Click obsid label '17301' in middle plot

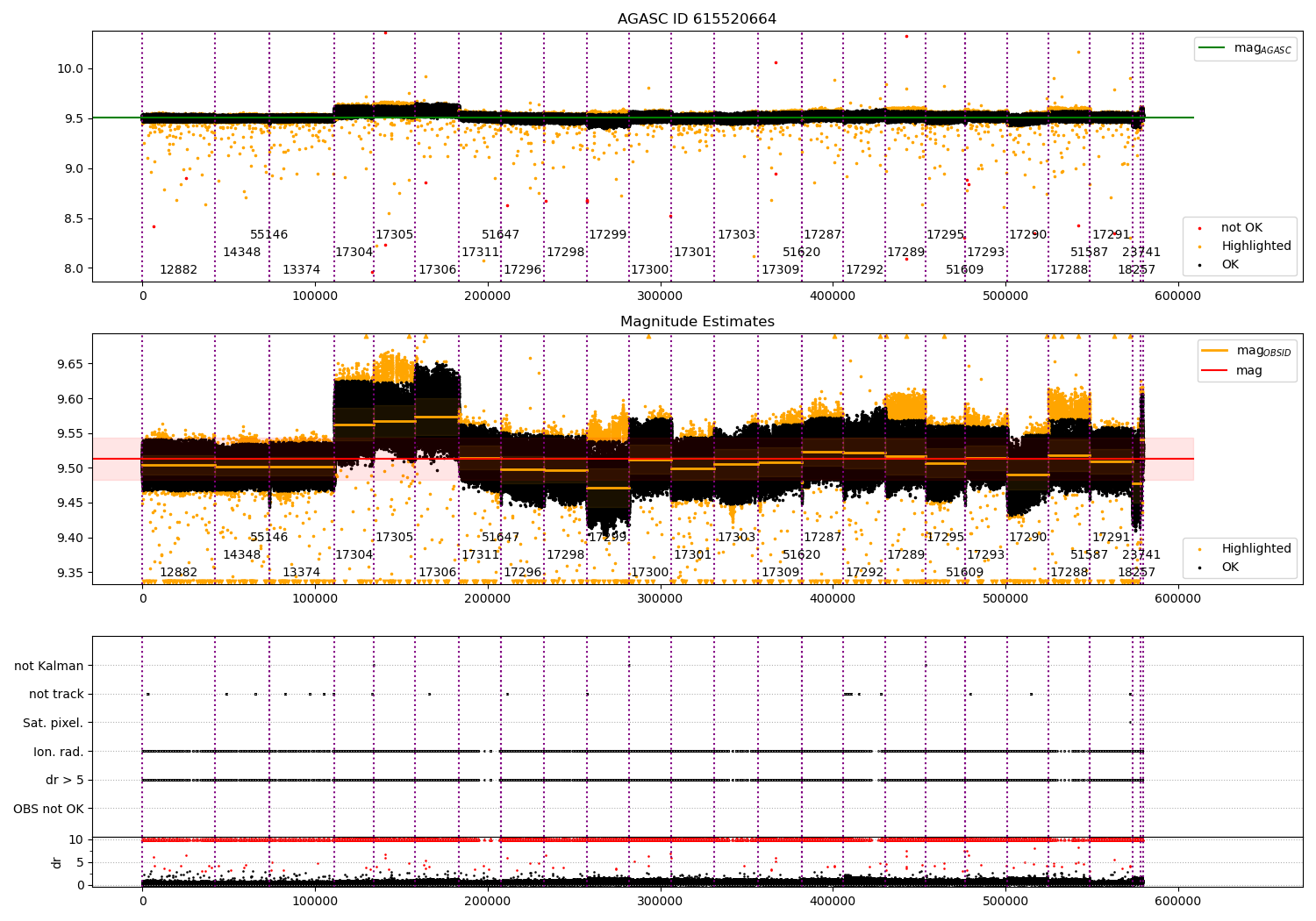coord(692,555)
